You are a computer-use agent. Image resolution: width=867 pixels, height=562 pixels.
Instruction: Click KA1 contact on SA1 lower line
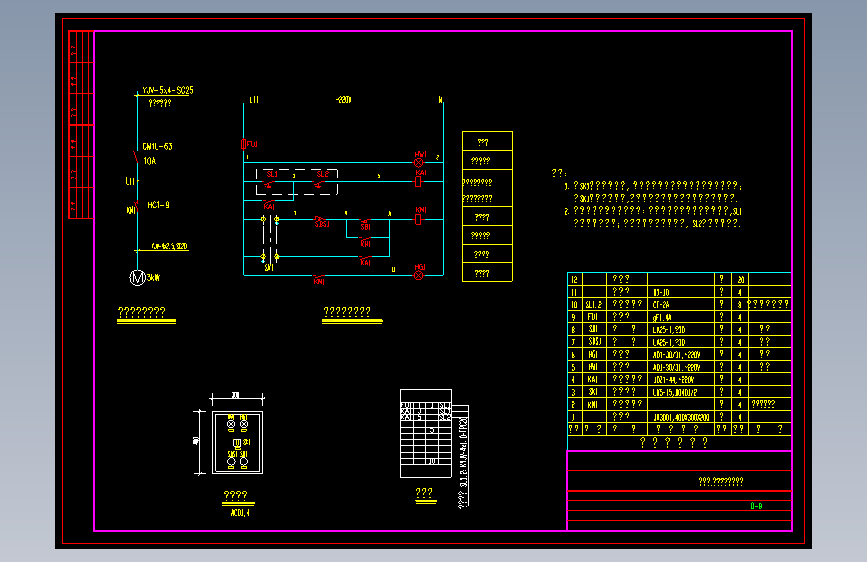click(x=365, y=257)
